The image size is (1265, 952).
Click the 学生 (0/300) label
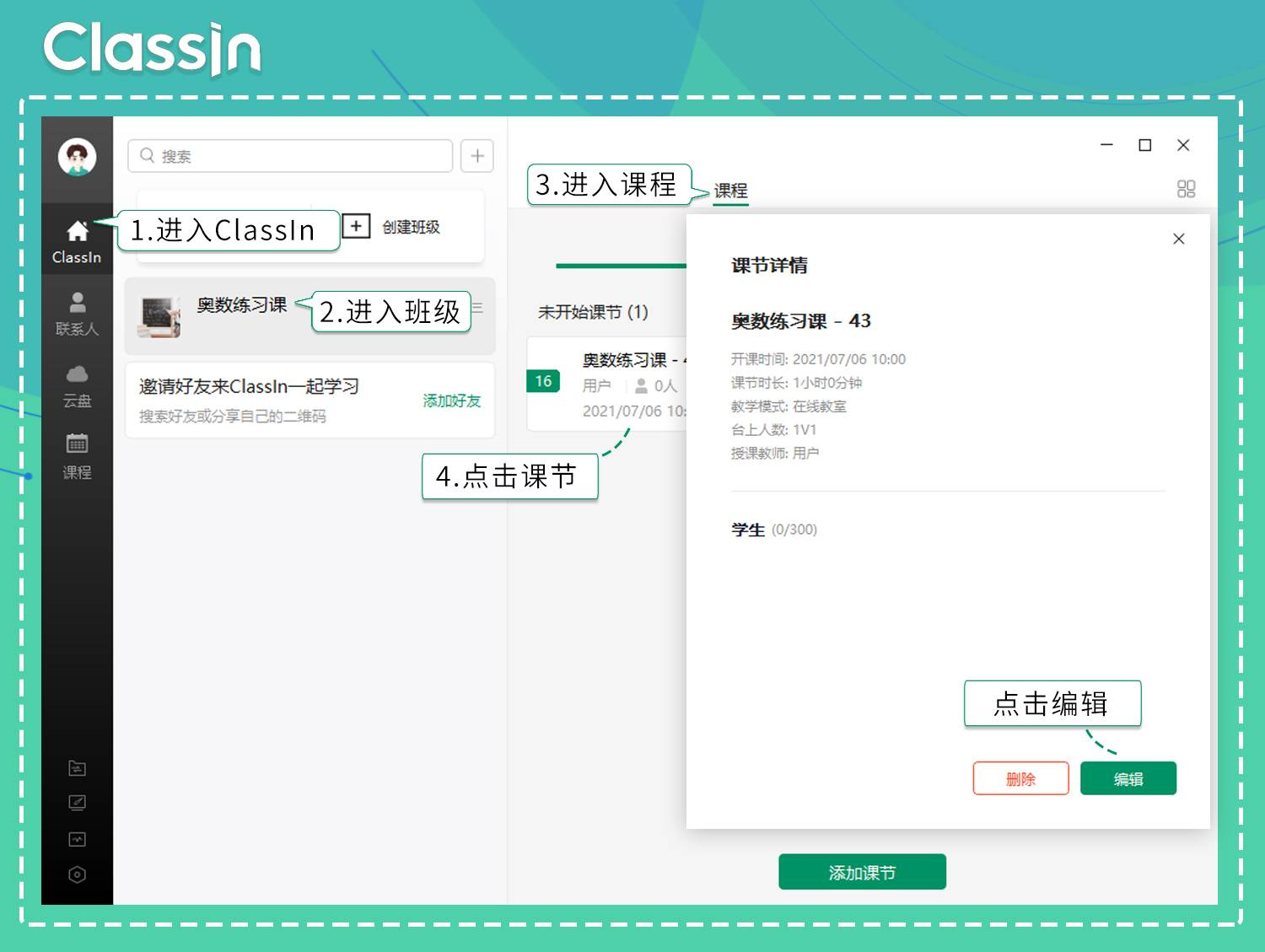773,530
